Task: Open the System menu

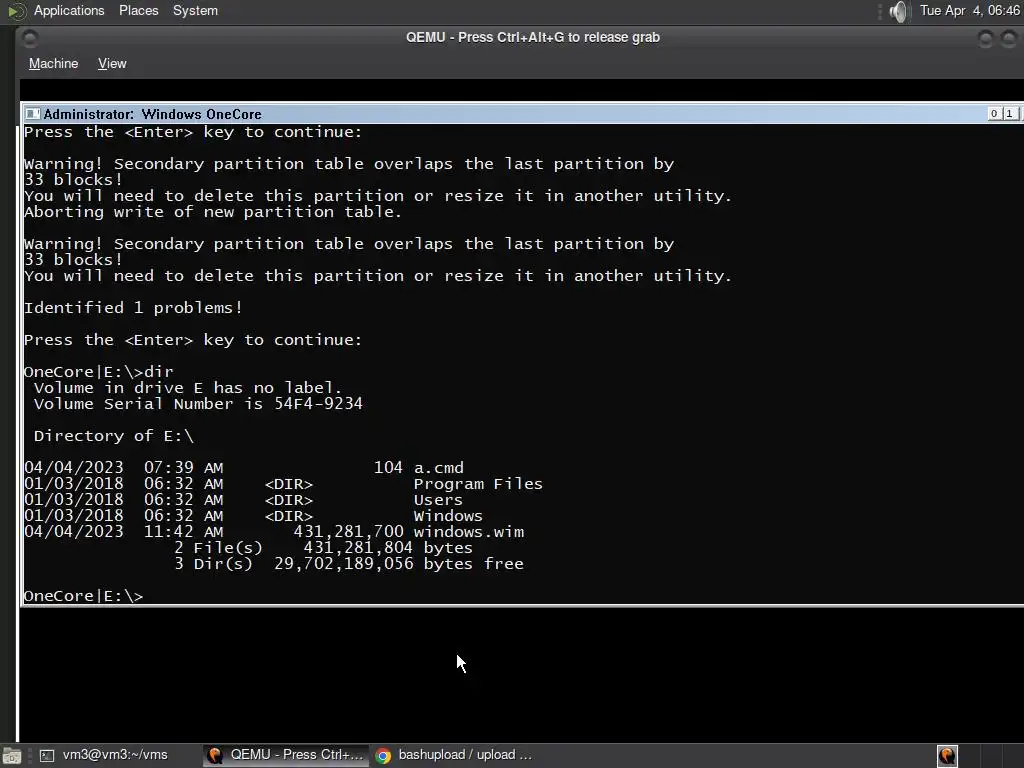Action: point(195,10)
